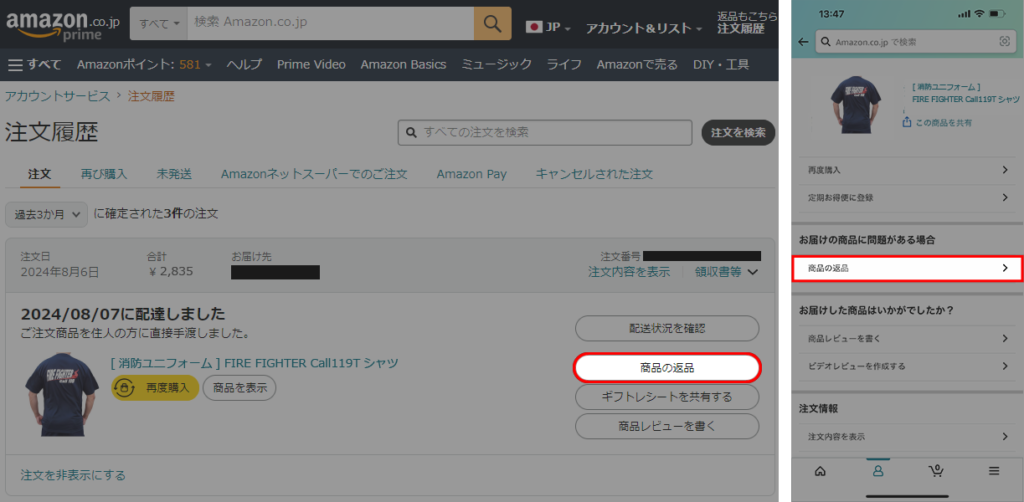1024x502 pixels.
Task: Tap the T-shirt thumbnail in mobile app
Action: [856, 106]
